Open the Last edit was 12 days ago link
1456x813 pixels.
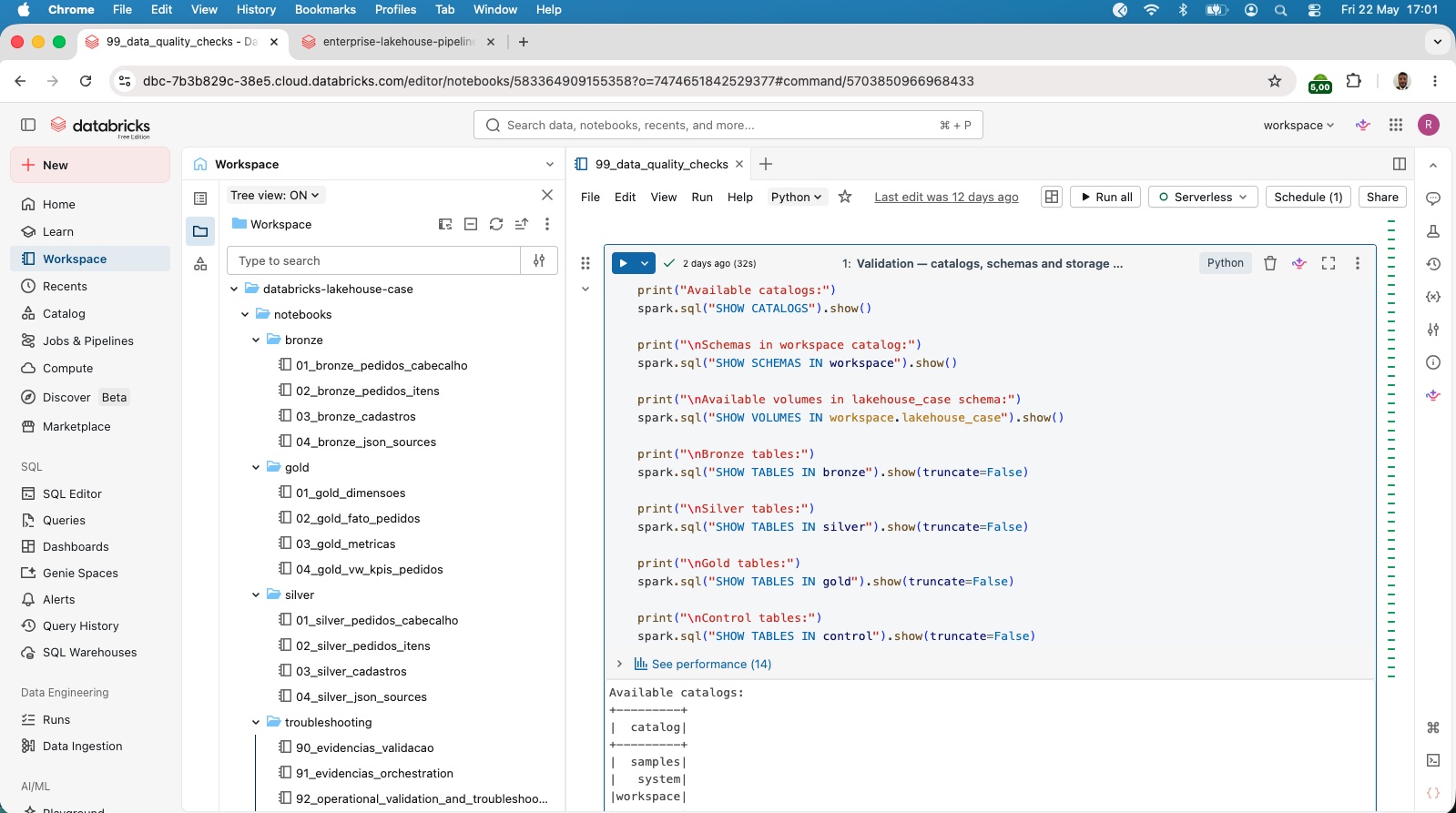coord(946,197)
